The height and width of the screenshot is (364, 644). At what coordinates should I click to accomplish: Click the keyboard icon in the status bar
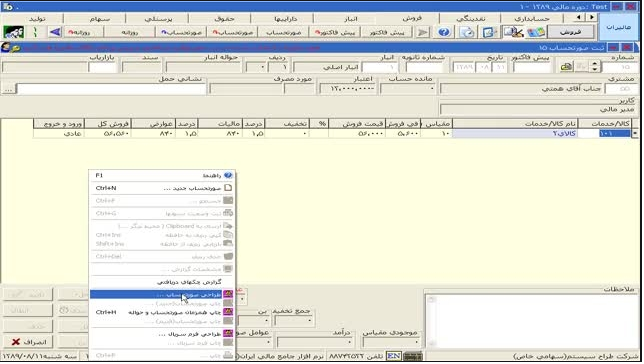click(x=413, y=356)
